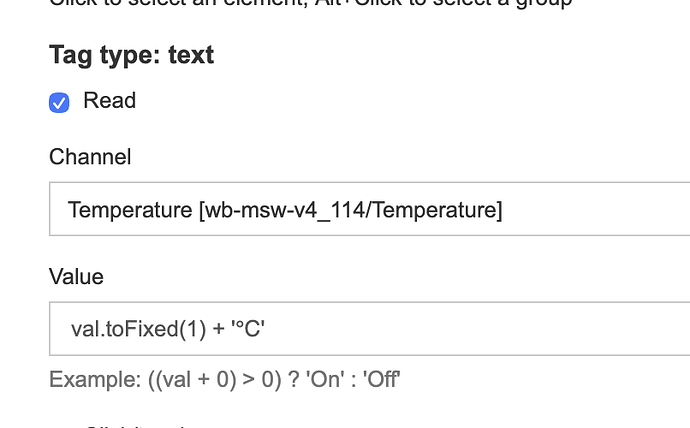Click the Channel field label
Screen dimensions: 690x428
coord(90,157)
